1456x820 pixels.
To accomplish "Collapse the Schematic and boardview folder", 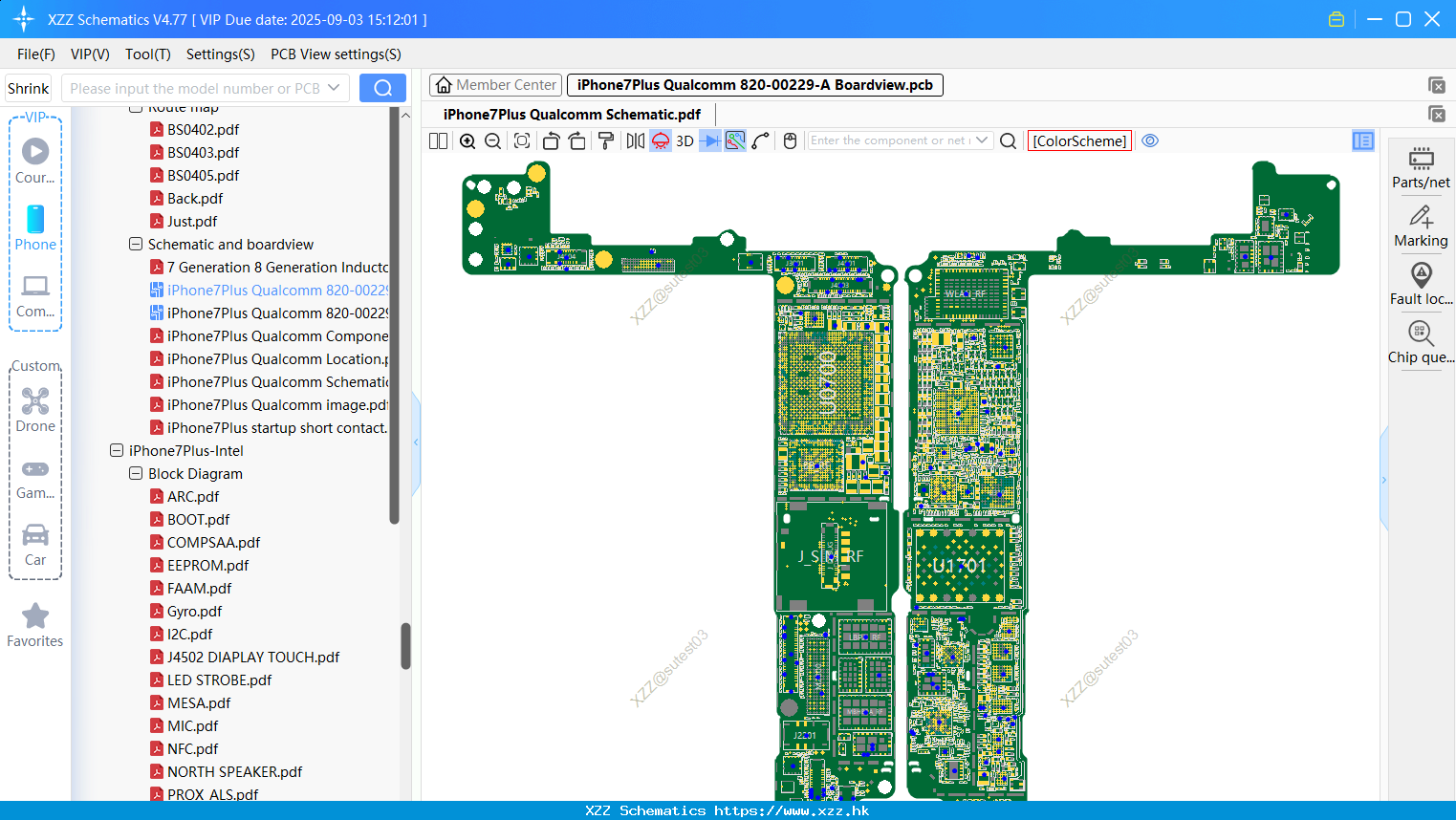I will coord(136,244).
